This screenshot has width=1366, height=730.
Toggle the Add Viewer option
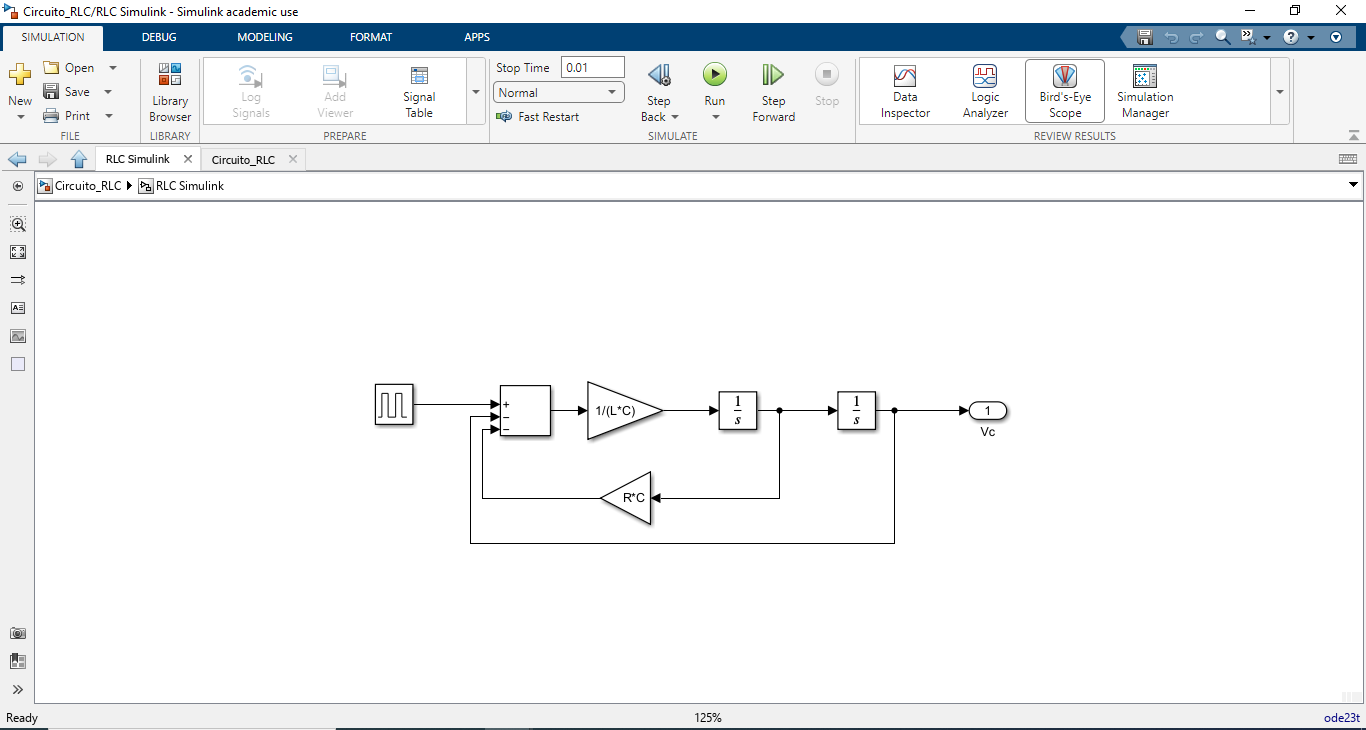click(x=334, y=90)
